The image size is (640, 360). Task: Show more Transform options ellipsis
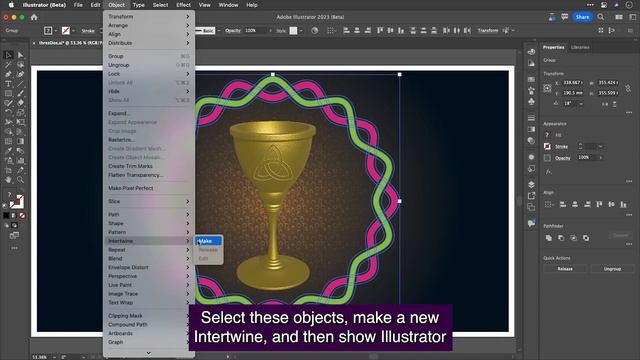[629, 112]
